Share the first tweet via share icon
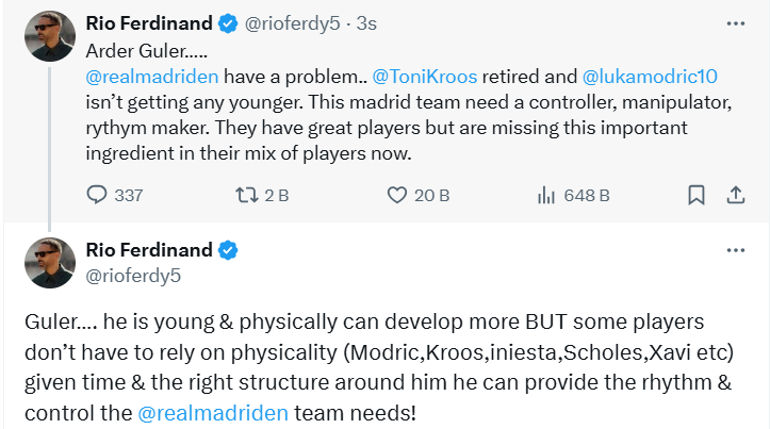 pyautogui.click(x=735, y=195)
